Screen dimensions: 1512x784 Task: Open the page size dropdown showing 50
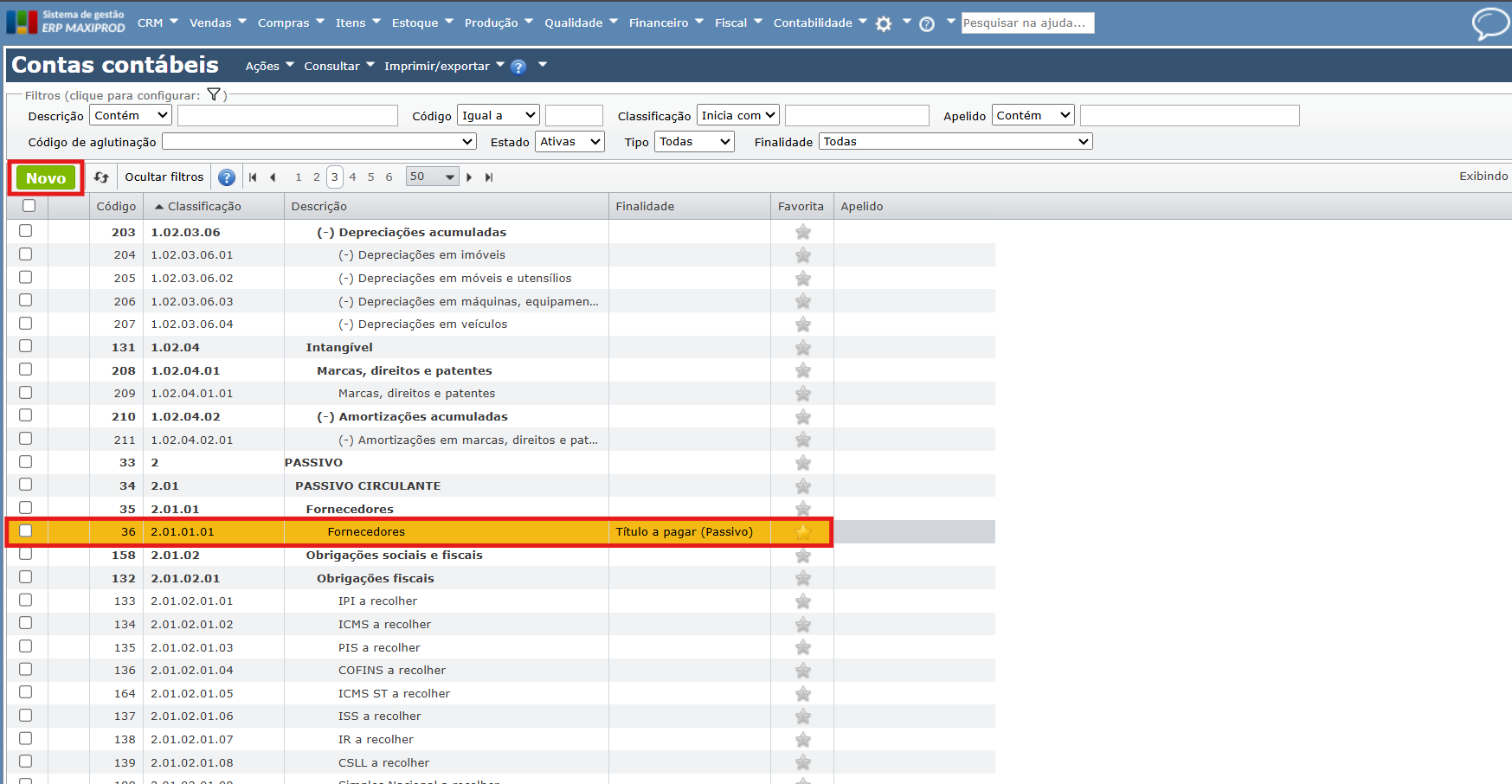[432, 177]
